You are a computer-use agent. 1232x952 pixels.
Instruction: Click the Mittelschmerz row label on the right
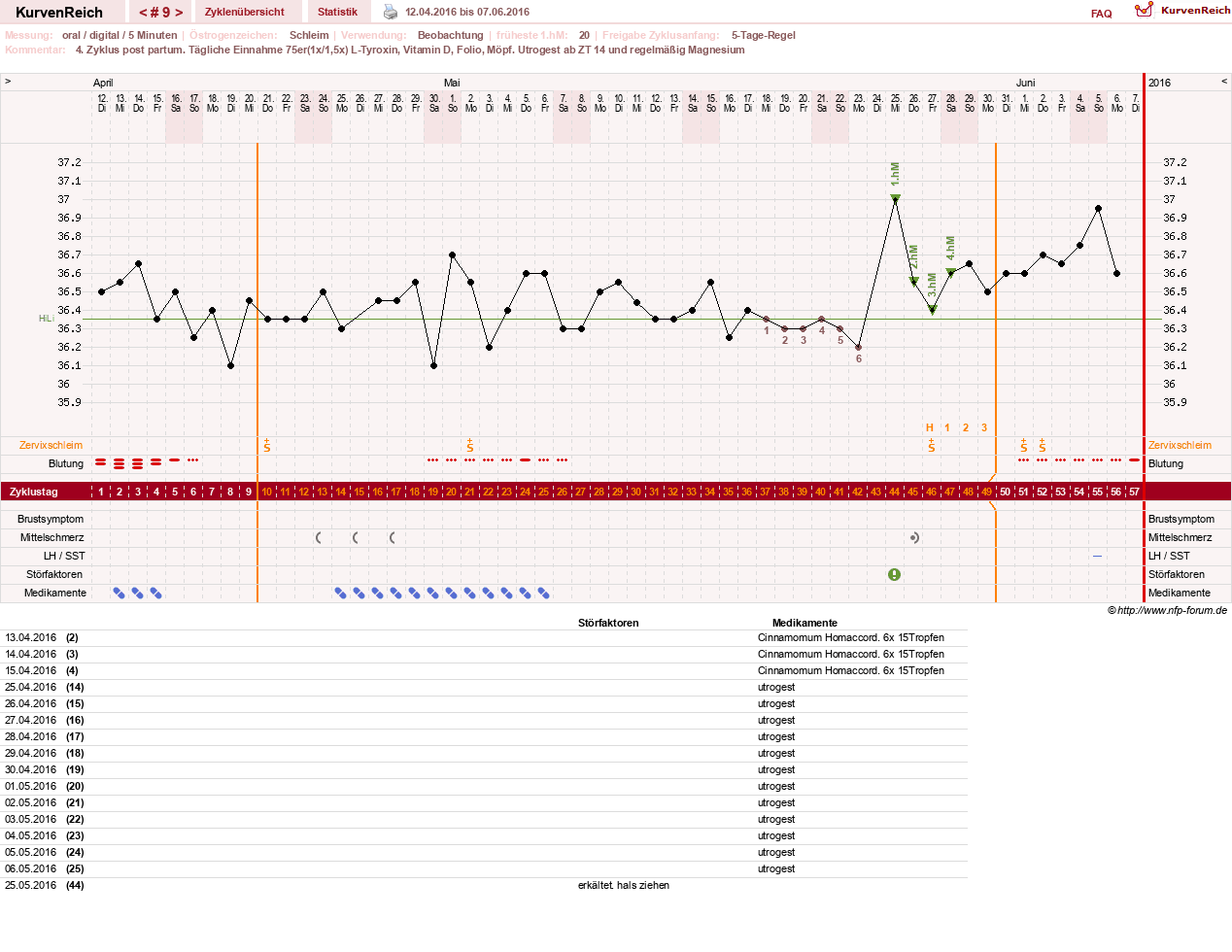click(x=1180, y=537)
